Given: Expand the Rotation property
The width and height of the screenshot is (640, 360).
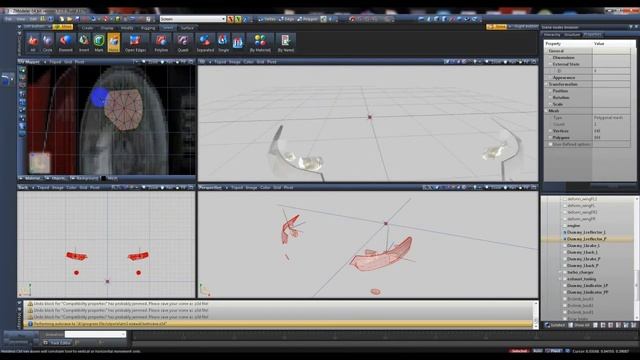Looking at the screenshot, I should click(550, 98).
